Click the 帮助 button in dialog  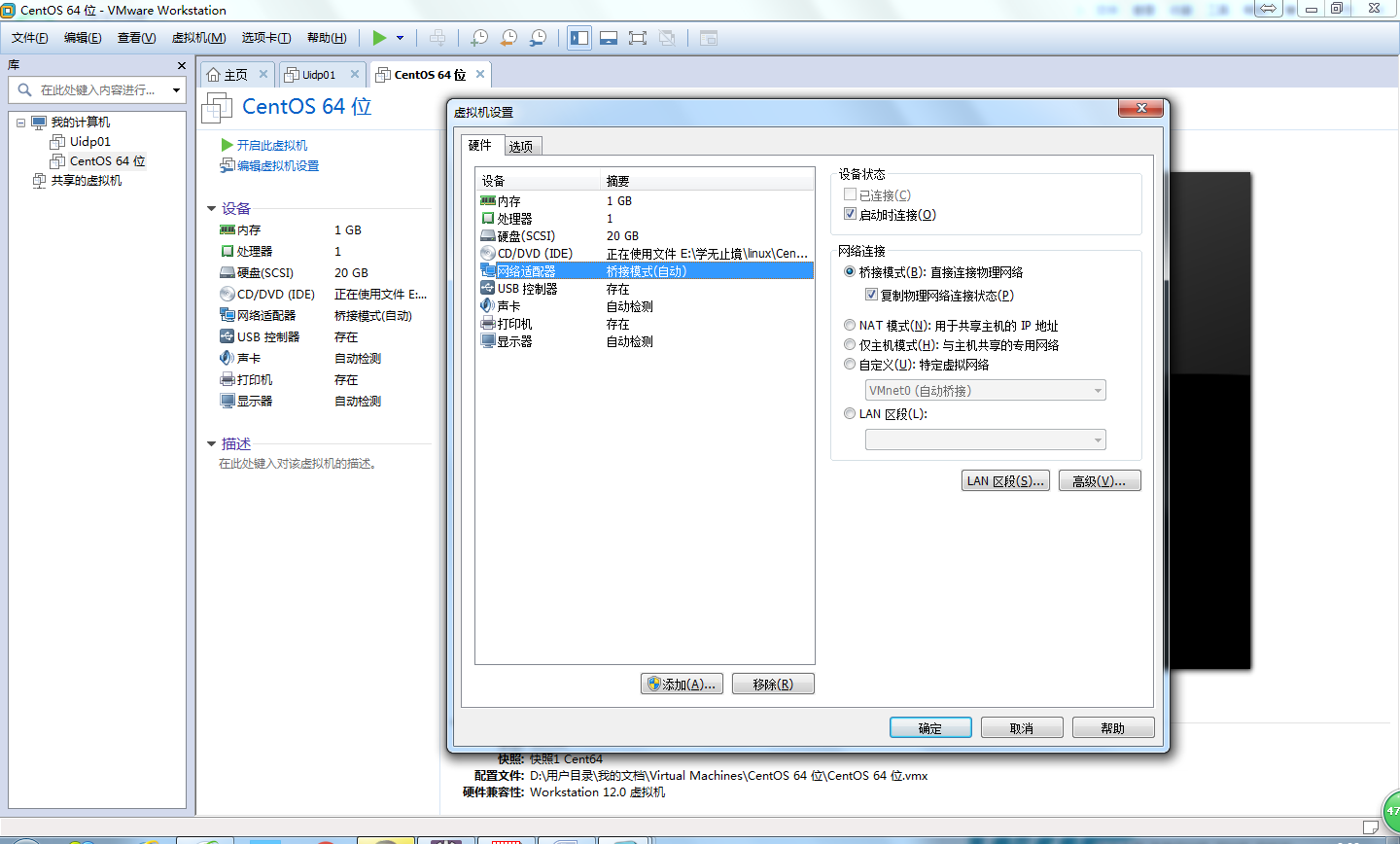pos(1113,727)
